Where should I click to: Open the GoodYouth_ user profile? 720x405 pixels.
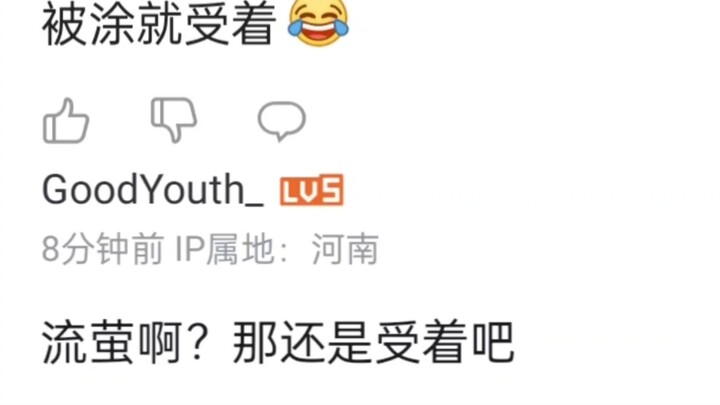153,190
